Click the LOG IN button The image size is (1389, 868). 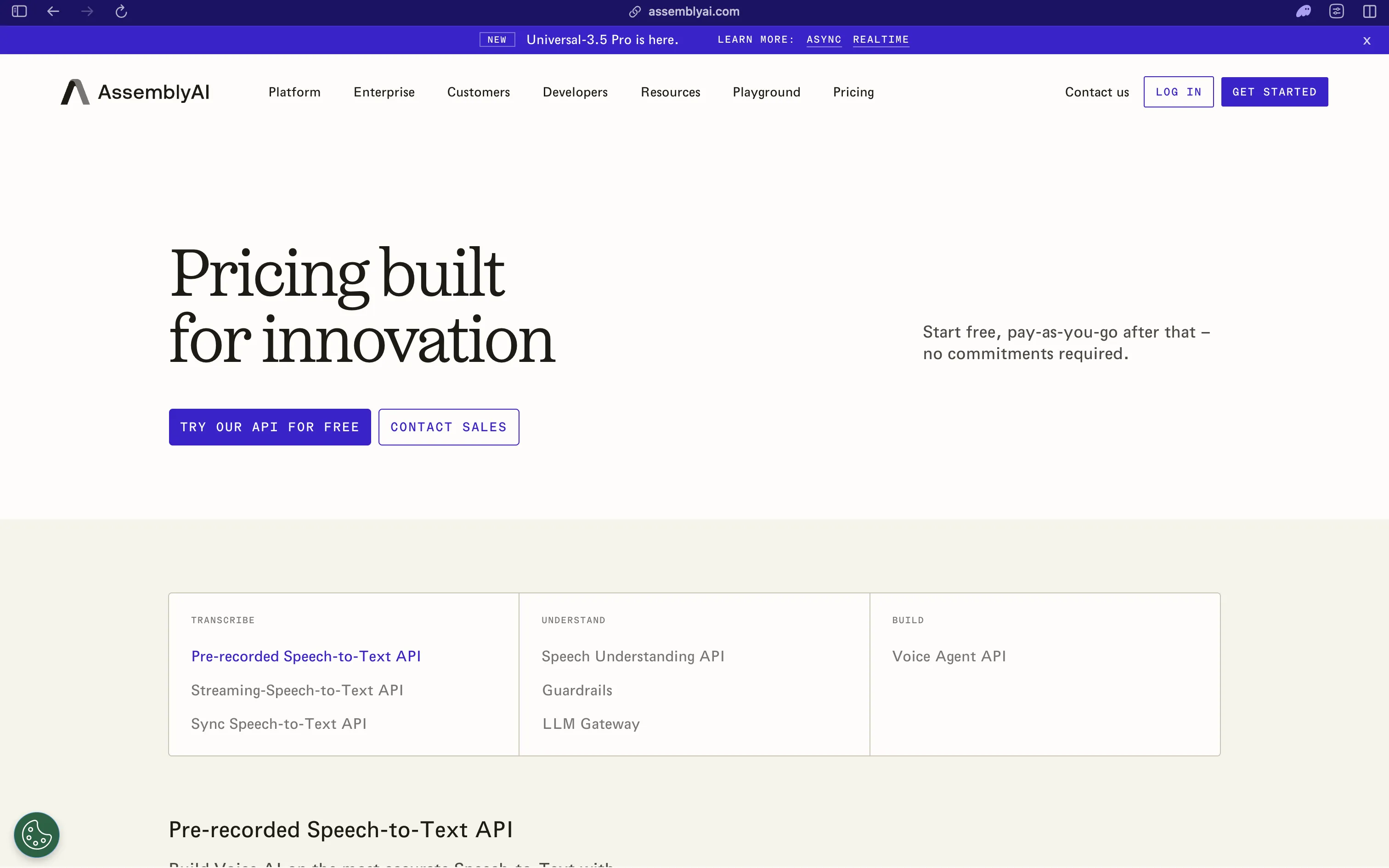tap(1178, 92)
